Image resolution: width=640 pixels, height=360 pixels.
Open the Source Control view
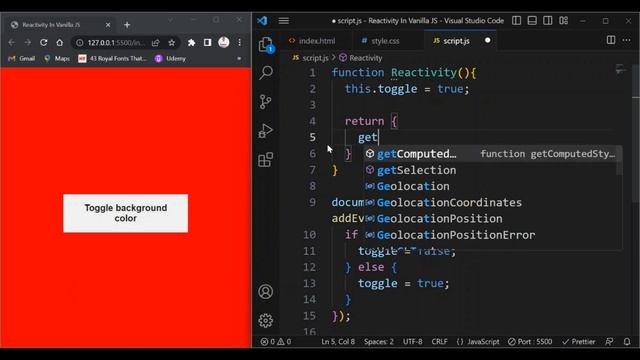(266, 102)
